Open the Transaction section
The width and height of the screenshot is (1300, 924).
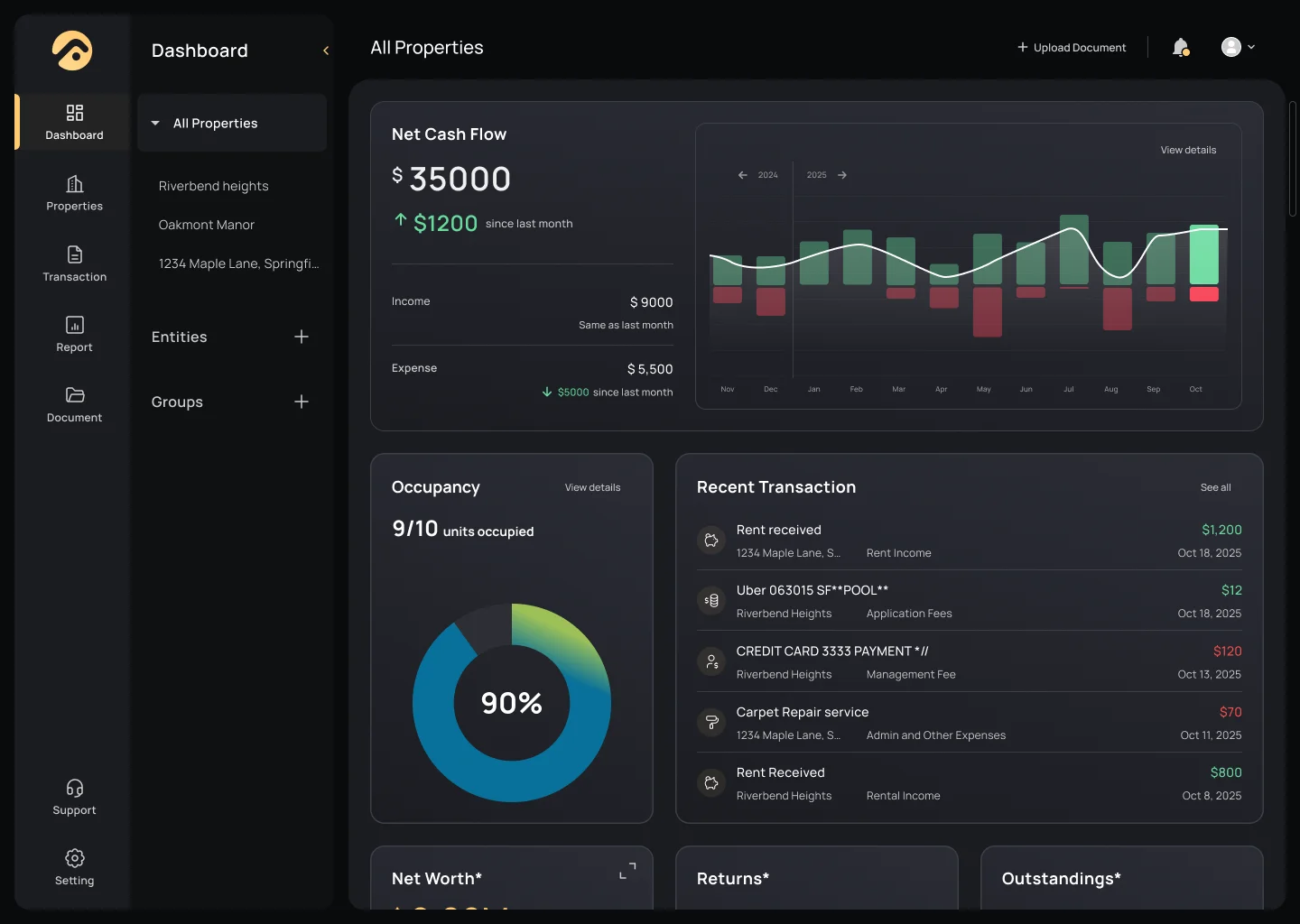click(x=74, y=263)
